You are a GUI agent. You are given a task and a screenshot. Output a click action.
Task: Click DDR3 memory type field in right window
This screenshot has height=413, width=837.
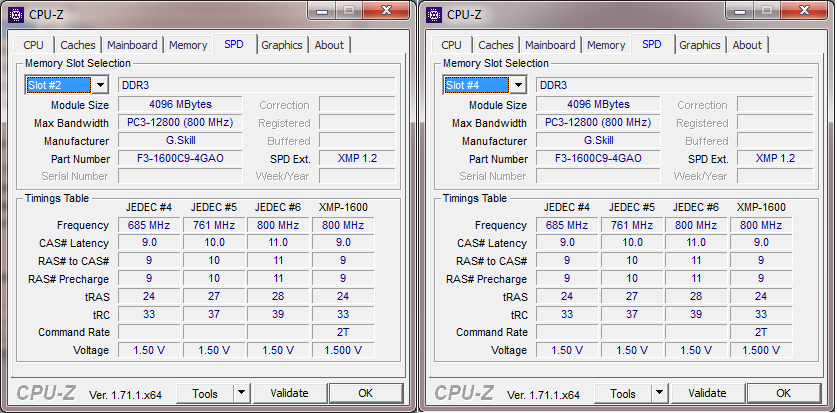tap(675, 85)
